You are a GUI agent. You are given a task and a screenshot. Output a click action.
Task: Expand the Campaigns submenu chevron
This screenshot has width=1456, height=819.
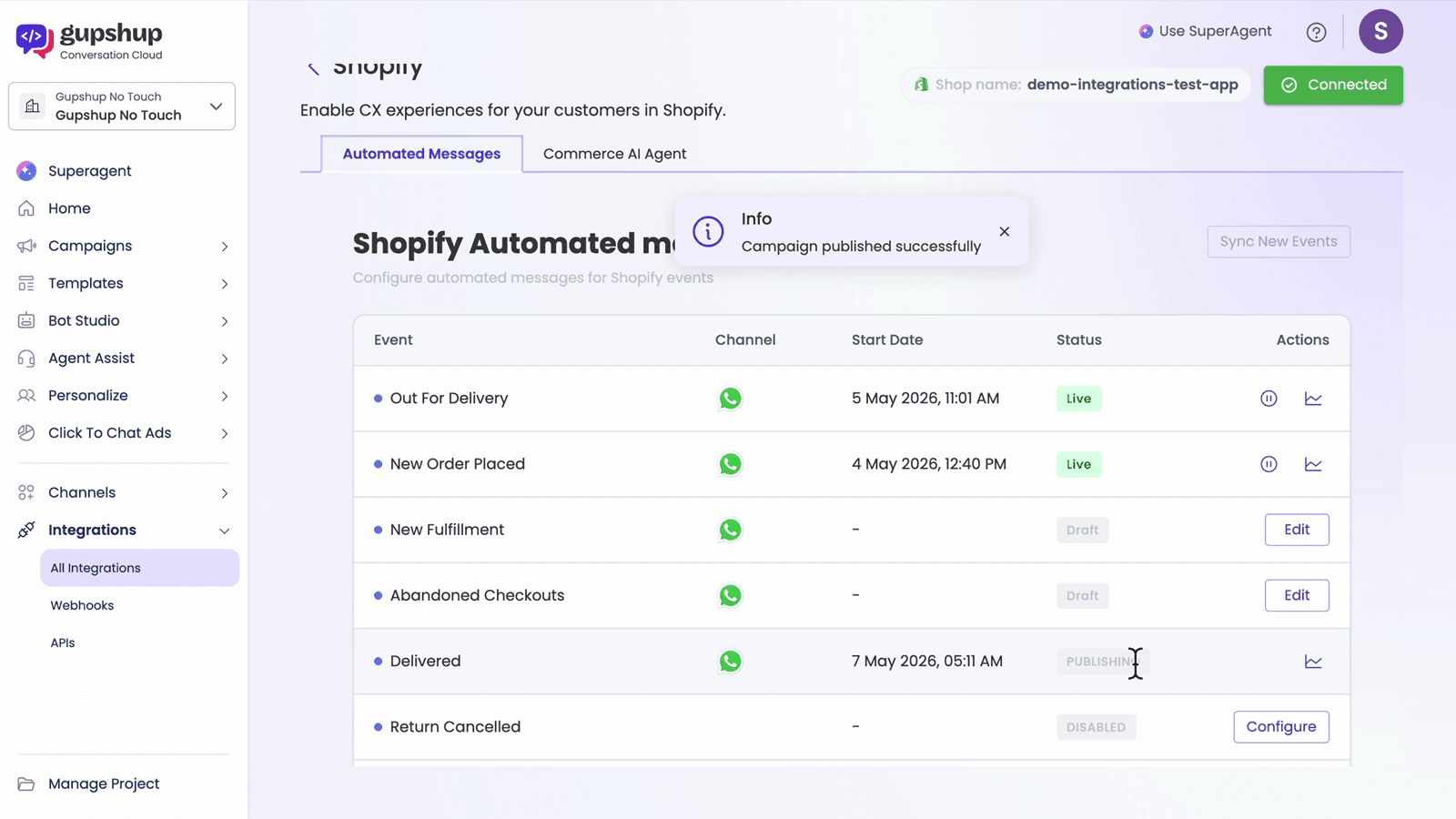click(x=225, y=247)
